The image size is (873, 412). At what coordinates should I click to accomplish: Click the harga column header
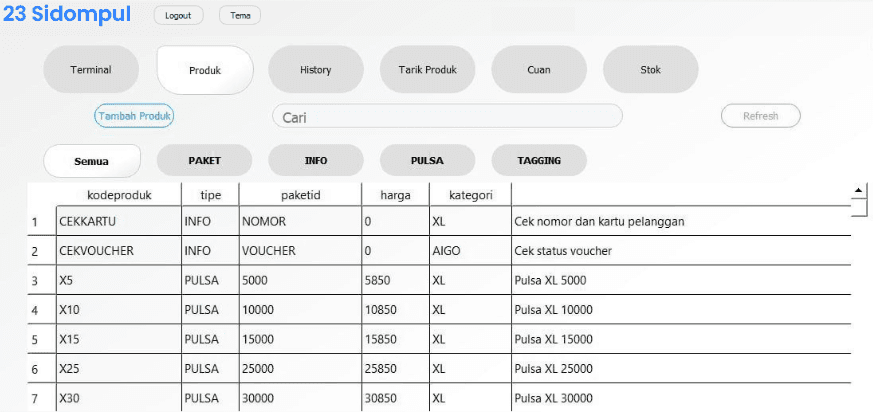coord(395,195)
